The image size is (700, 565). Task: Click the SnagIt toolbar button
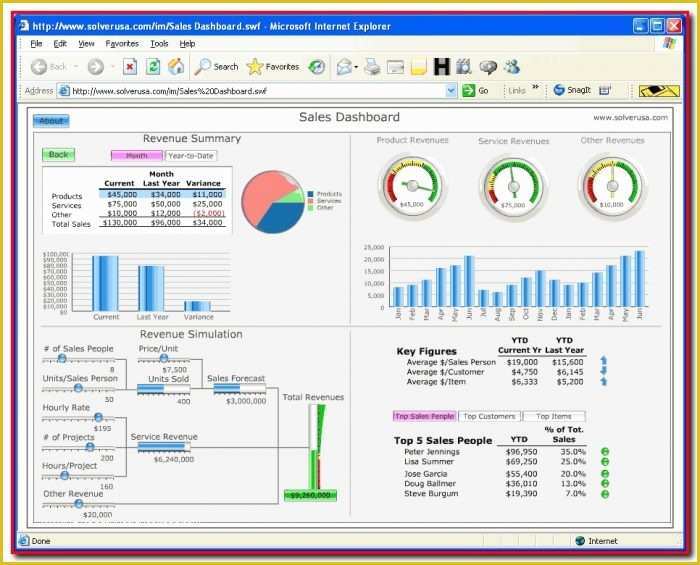click(x=572, y=90)
